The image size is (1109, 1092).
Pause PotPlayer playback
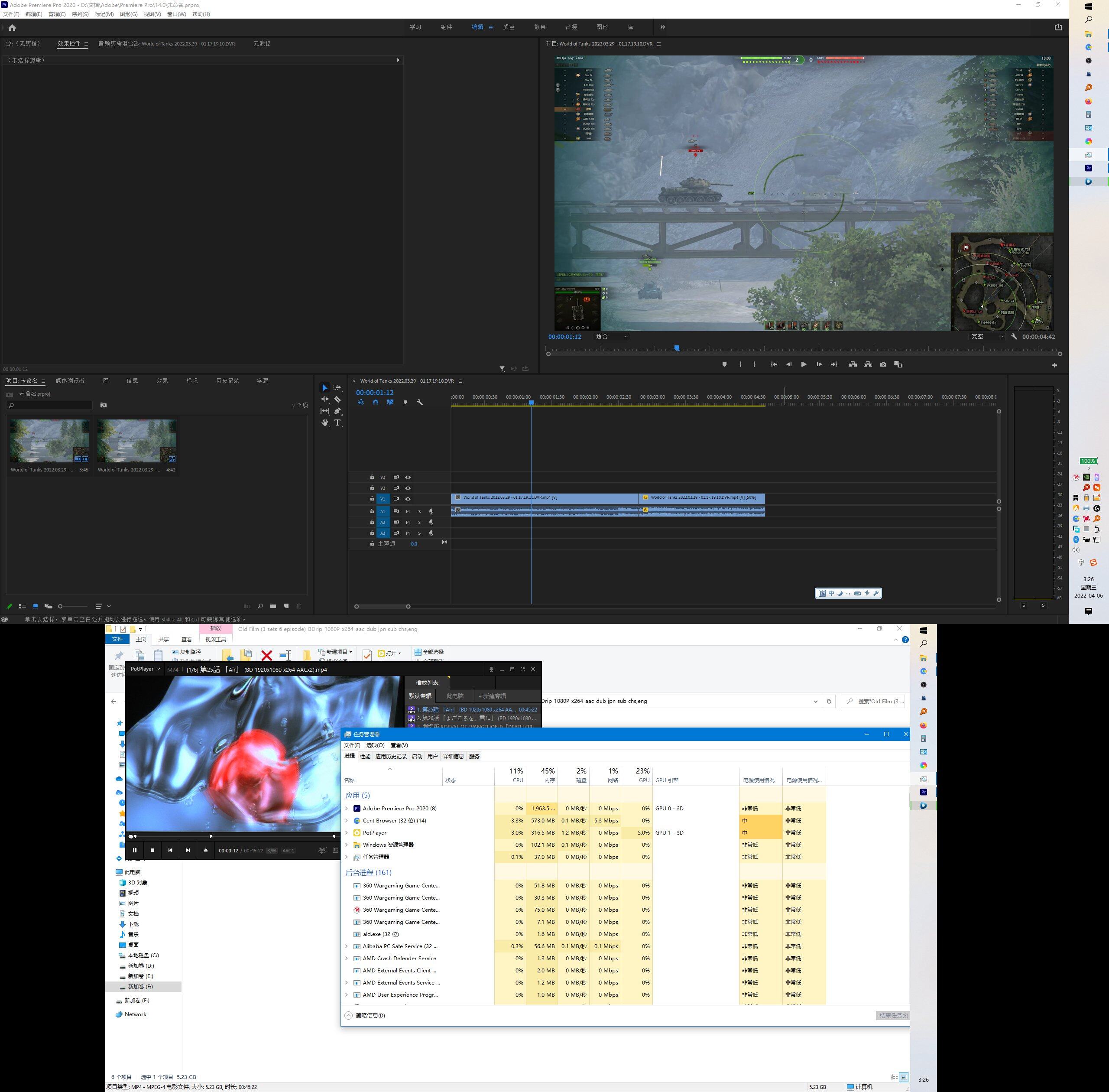coord(135,850)
